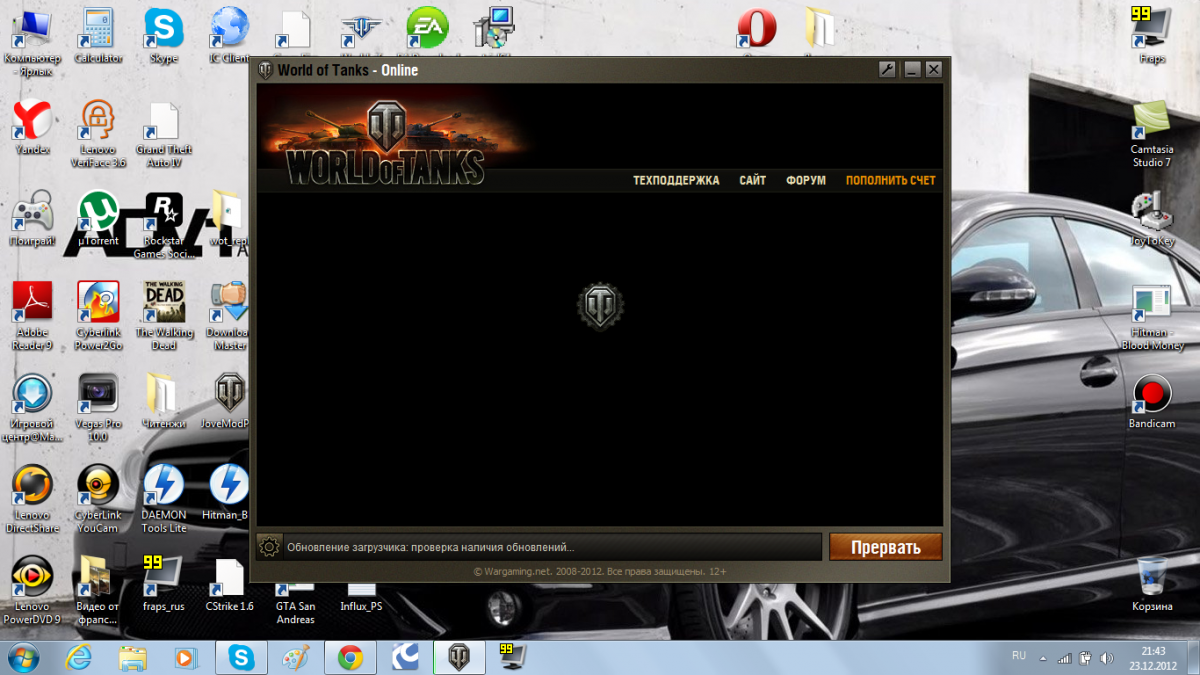Launch Internet Explorer from taskbar
This screenshot has width=1200, height=675.
(77, 657)
